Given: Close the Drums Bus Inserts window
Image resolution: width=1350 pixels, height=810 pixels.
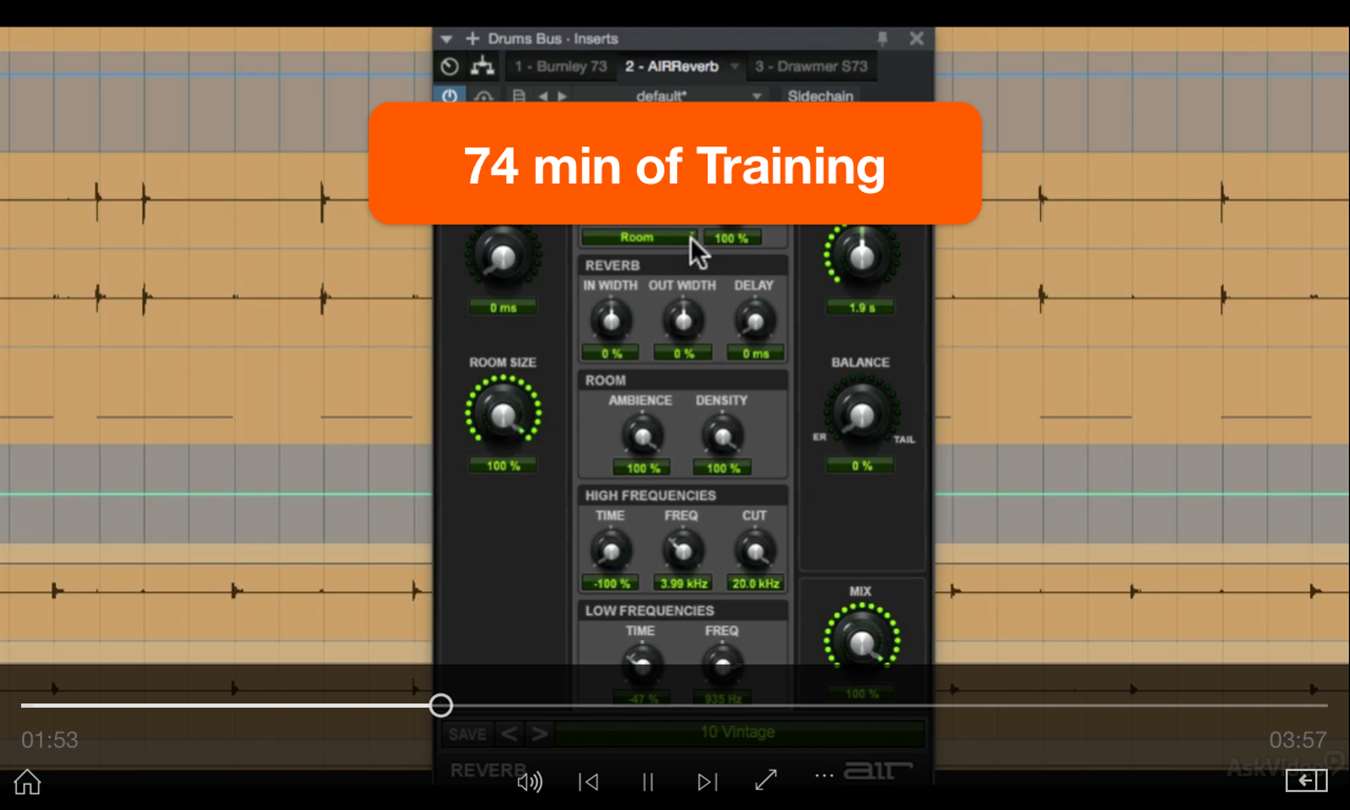Looking at the screenshot, I should point(916,39).
